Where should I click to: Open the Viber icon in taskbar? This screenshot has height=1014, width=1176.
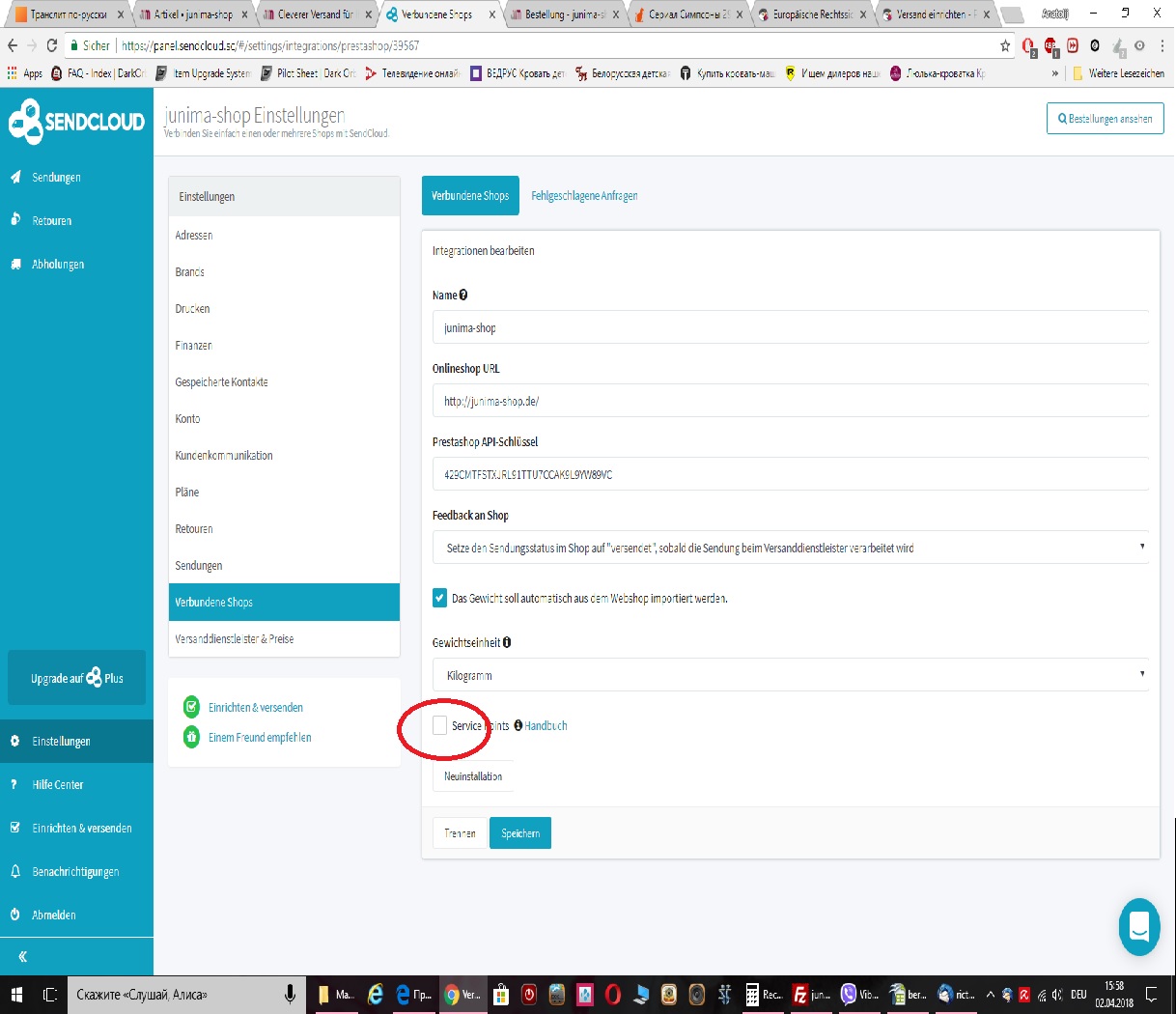pyautogui.click(x=857, y=994)
